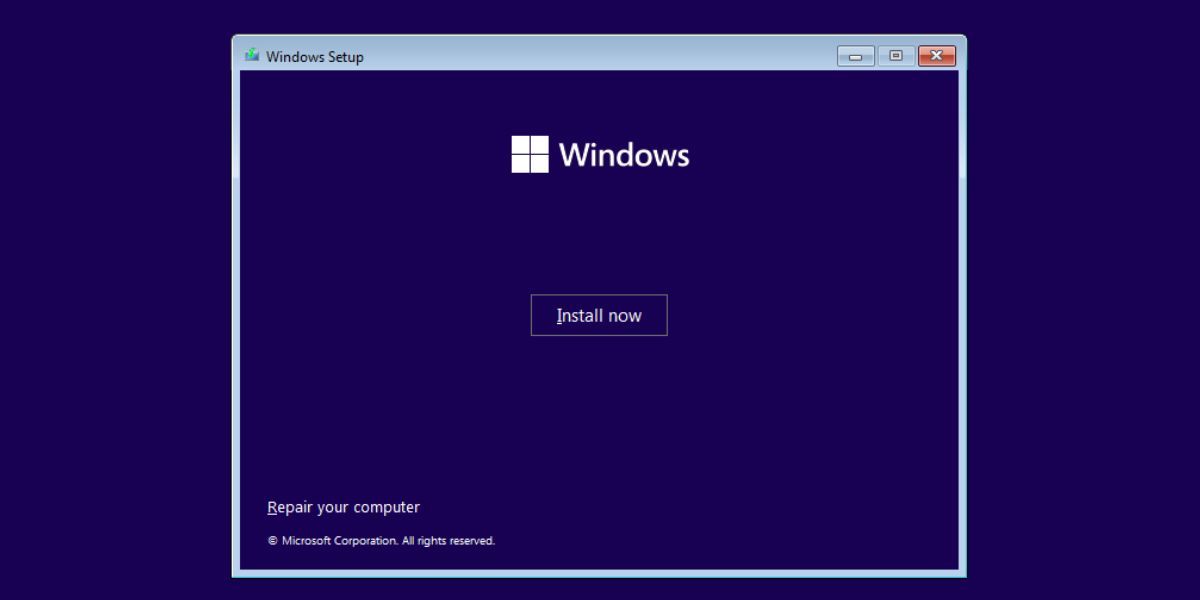
Task: Click the minimize icon on the title bar
Action: 854,56
